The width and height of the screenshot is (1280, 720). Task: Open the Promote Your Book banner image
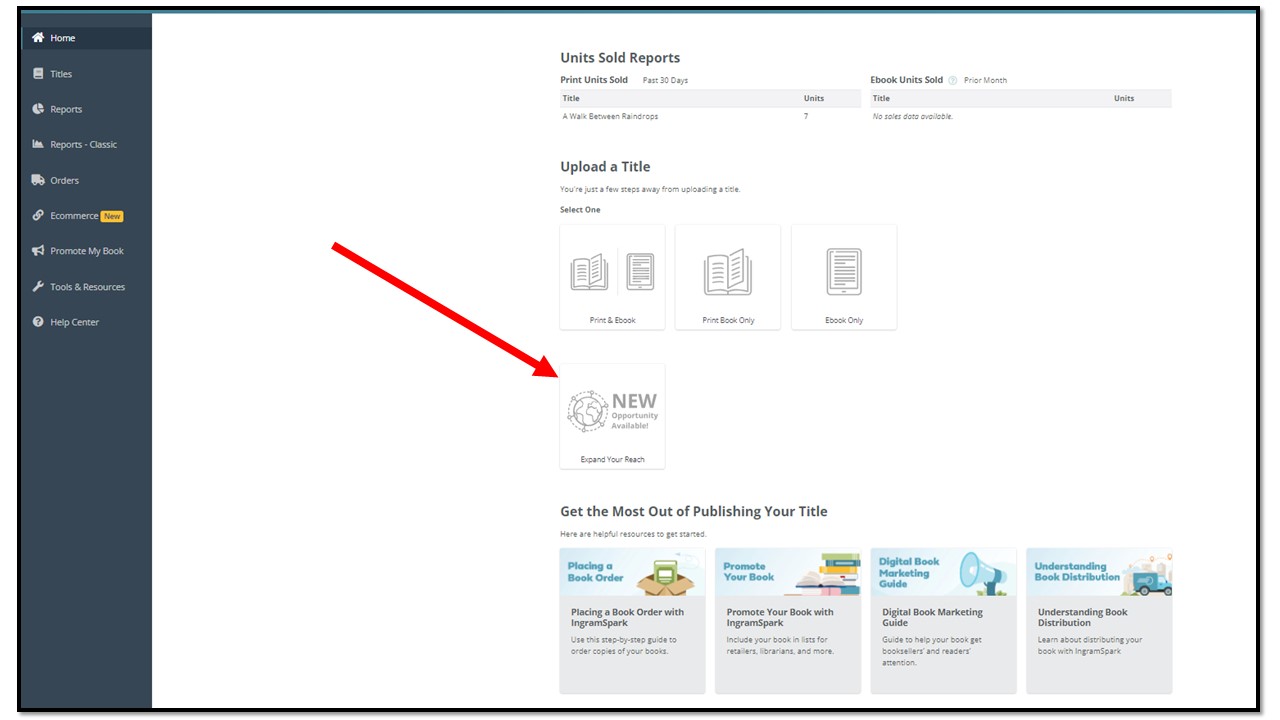coord(788,572)
